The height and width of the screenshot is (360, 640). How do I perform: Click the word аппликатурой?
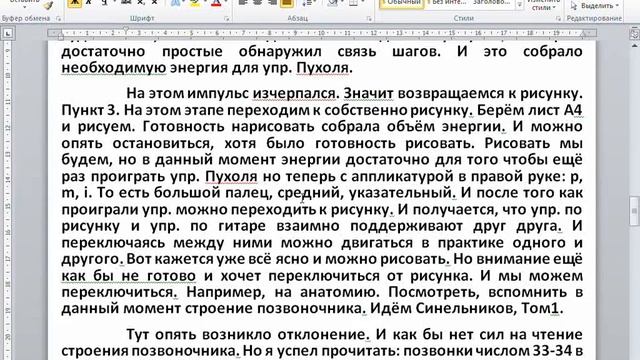point(402,176)
